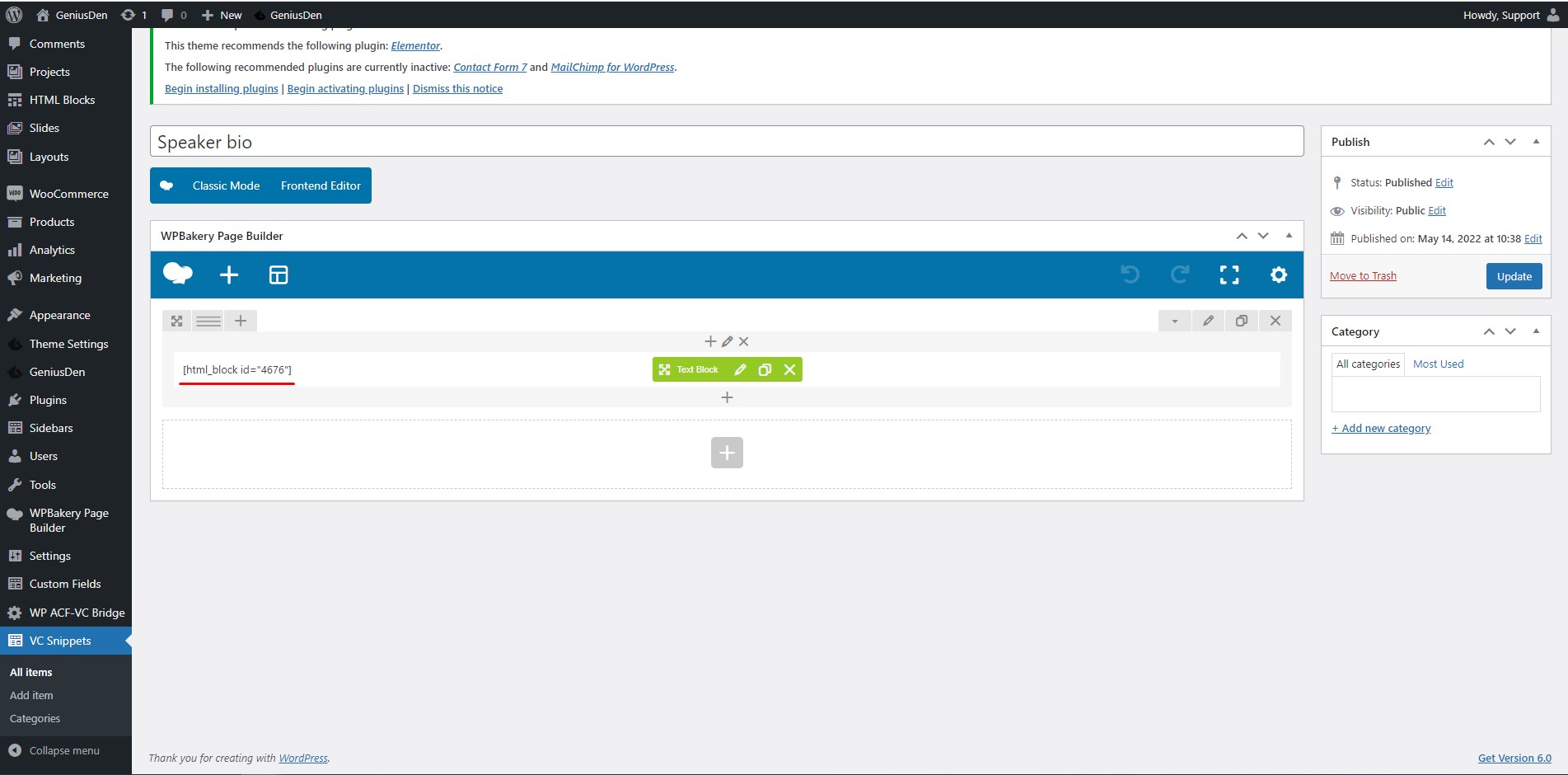Image resolution: width=1568 pixels, height=775 pixels.
Task: Move Publish panel up
Action: (x=1489, y=142)
